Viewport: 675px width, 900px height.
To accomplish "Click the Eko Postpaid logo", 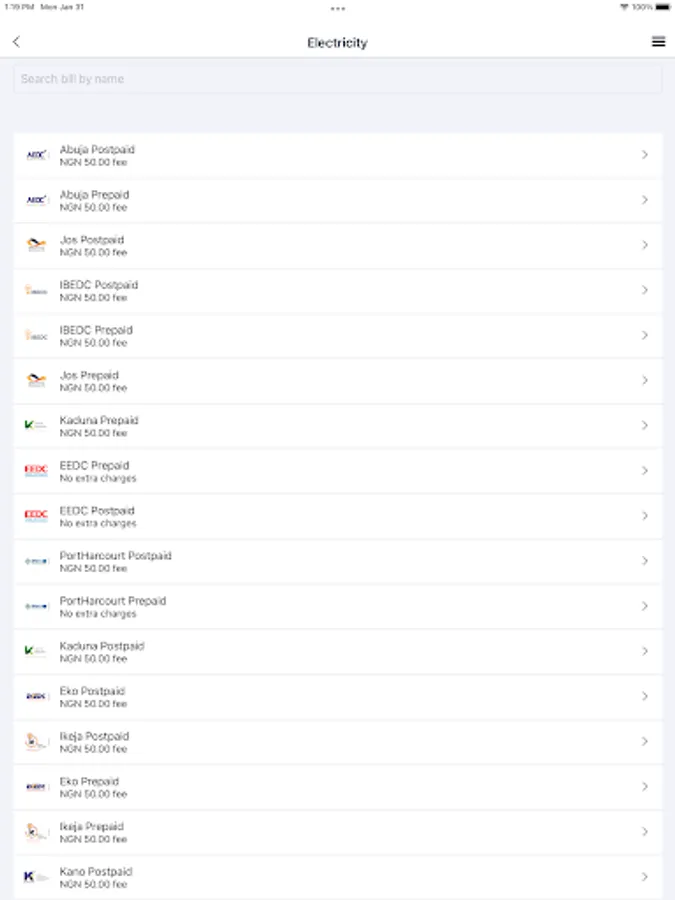I will (36, 696).
